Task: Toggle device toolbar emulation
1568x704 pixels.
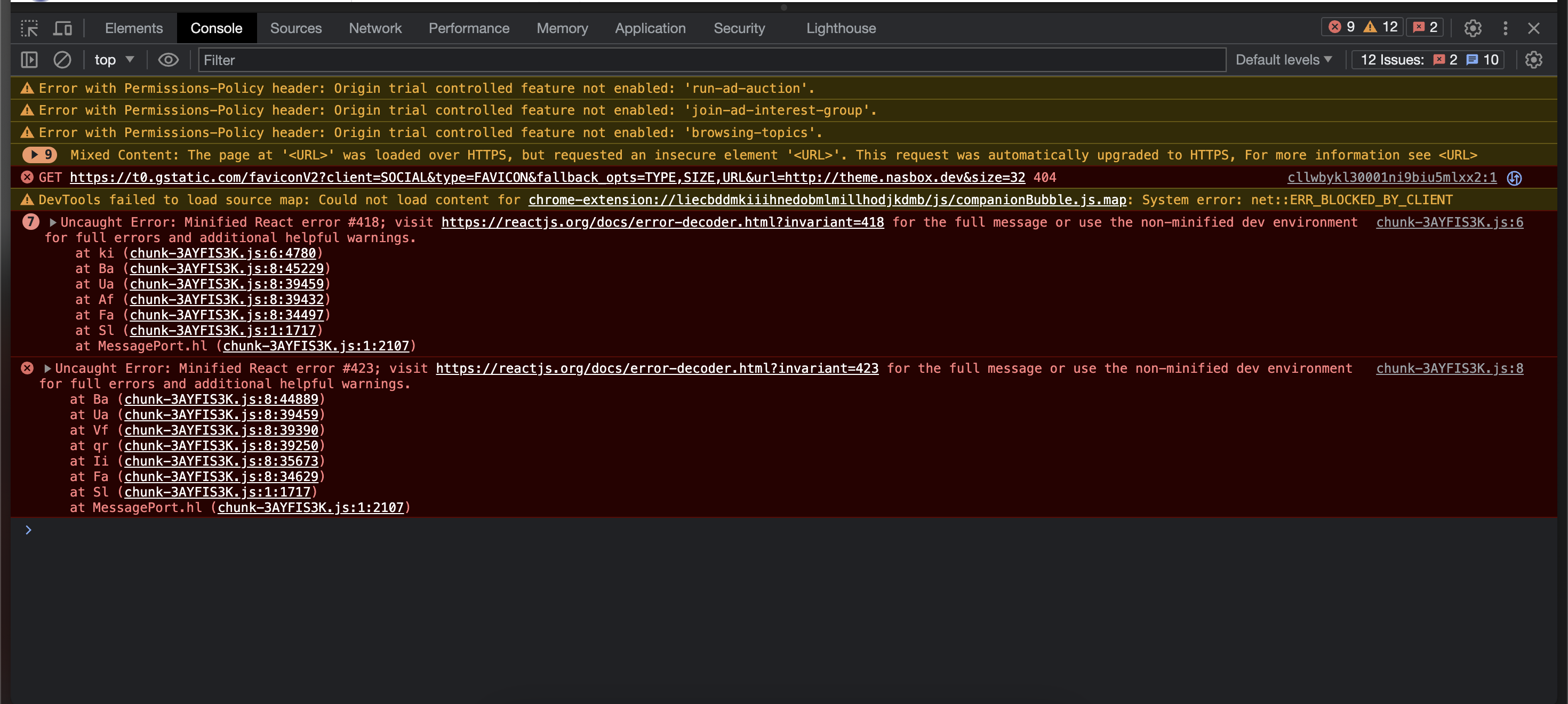Action: click(62, 28)
